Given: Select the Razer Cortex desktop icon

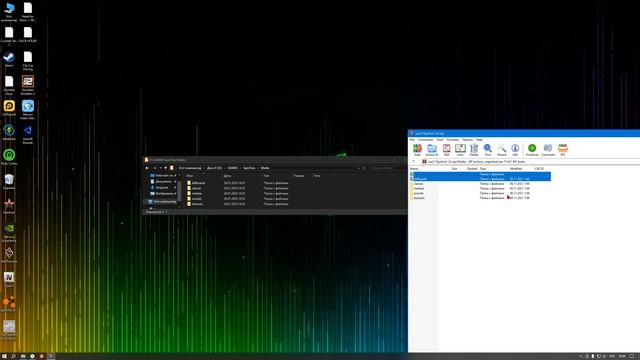Looking at the screenshot, I should [9, 157].
